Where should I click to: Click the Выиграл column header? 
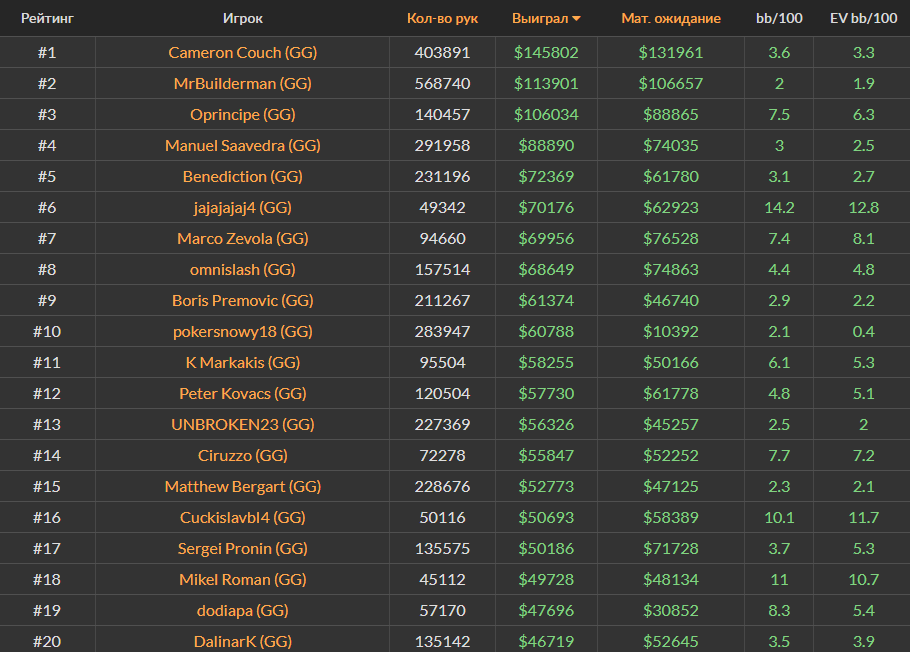[x=540, y=18]
